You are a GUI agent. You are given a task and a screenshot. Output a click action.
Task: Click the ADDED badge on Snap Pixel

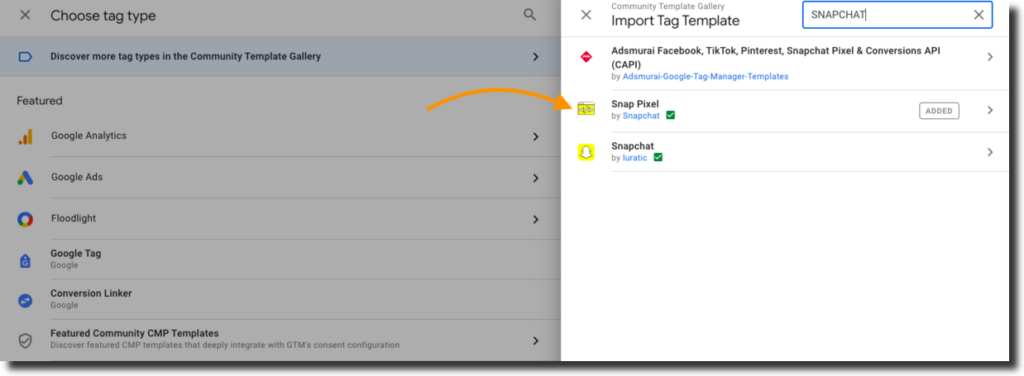[x=939, y=111]
